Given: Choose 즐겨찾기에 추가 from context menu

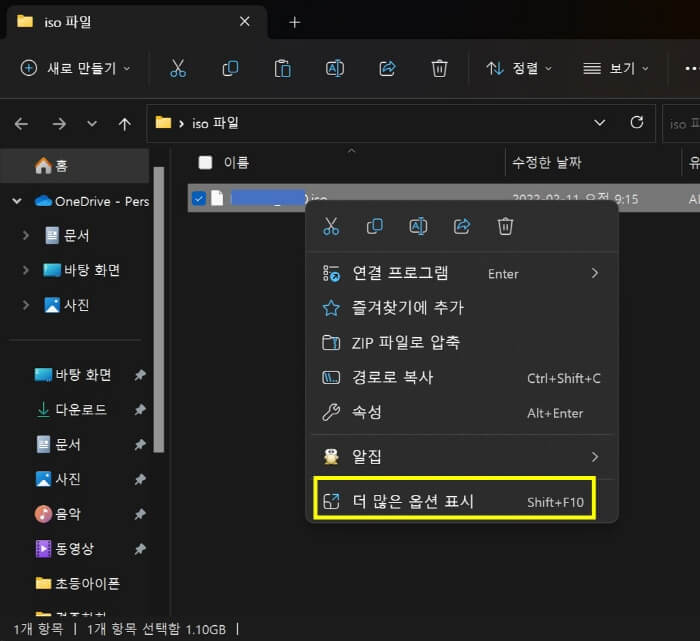Looking at the screenshot, I should coord(461,308).
